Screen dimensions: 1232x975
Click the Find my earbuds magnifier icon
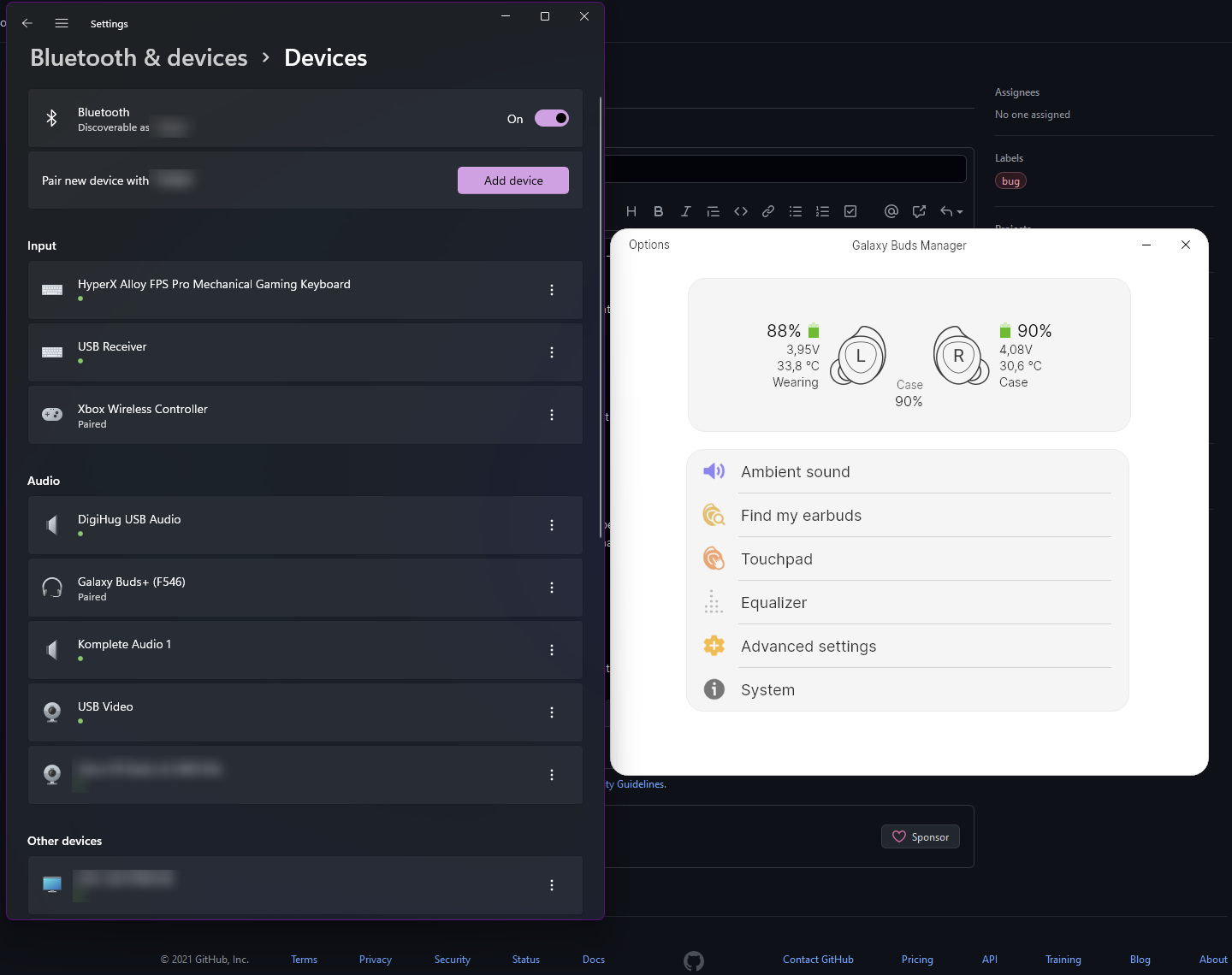714,515
